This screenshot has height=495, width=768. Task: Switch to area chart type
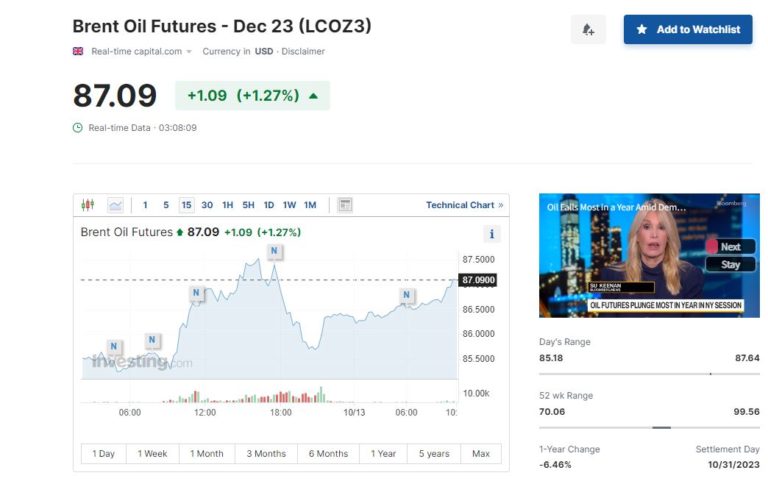116,205
